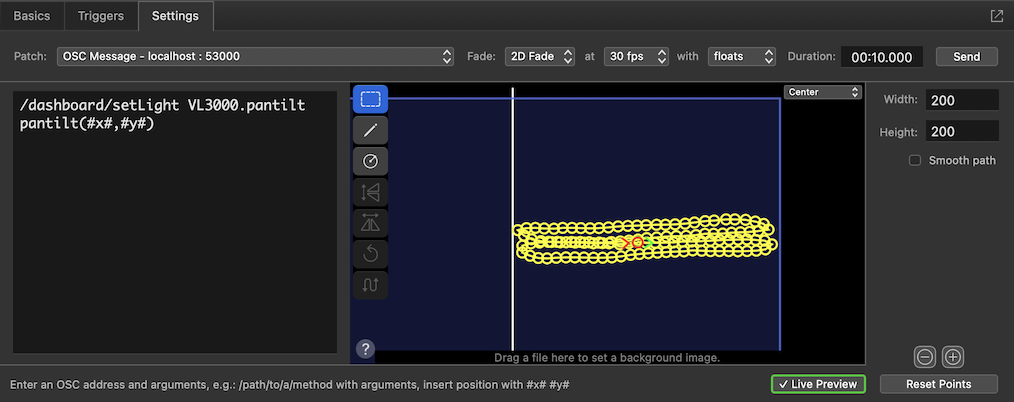Image resolution: width=1014 pixels, height=402 pixels.
Task: Click the flip horizontal tool icon
Action: (x=370, y=192)
